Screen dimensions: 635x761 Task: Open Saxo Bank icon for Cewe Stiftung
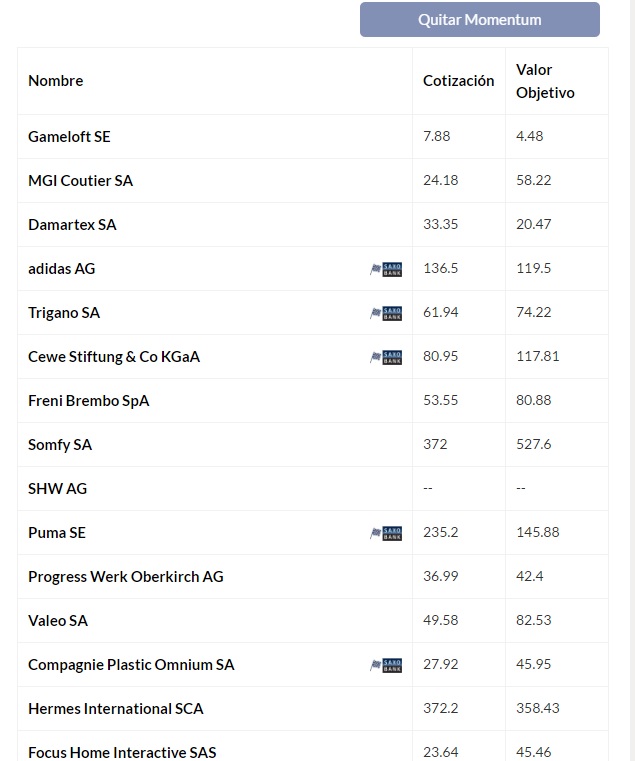pyautogui.click(x=386, y=357)
